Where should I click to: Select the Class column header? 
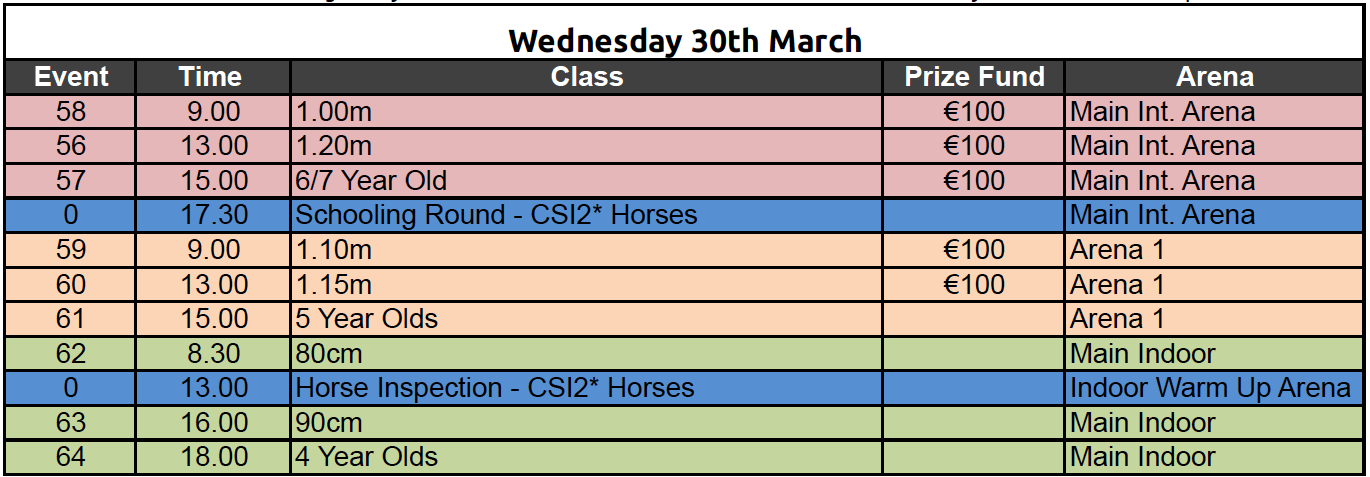point(586,77)
